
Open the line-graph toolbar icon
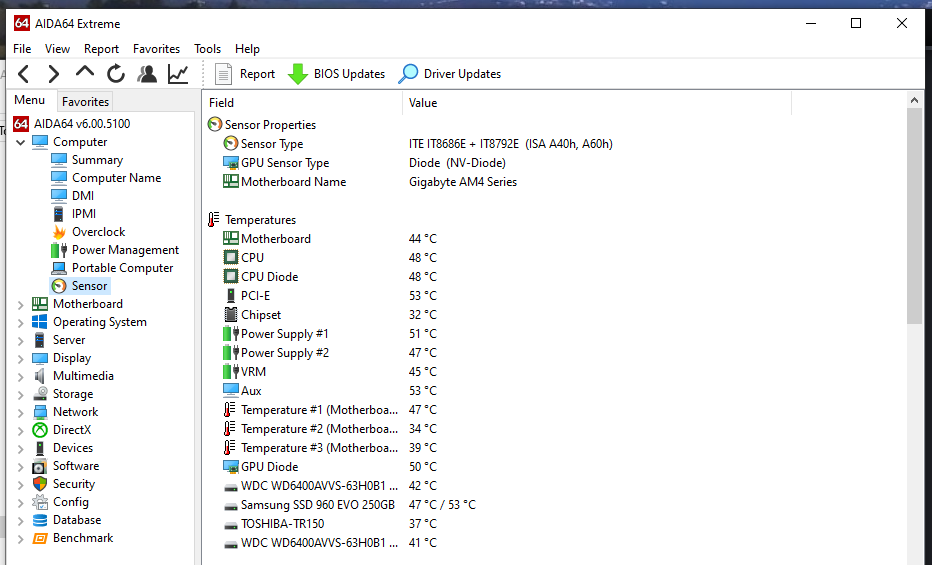pos(178,74)
